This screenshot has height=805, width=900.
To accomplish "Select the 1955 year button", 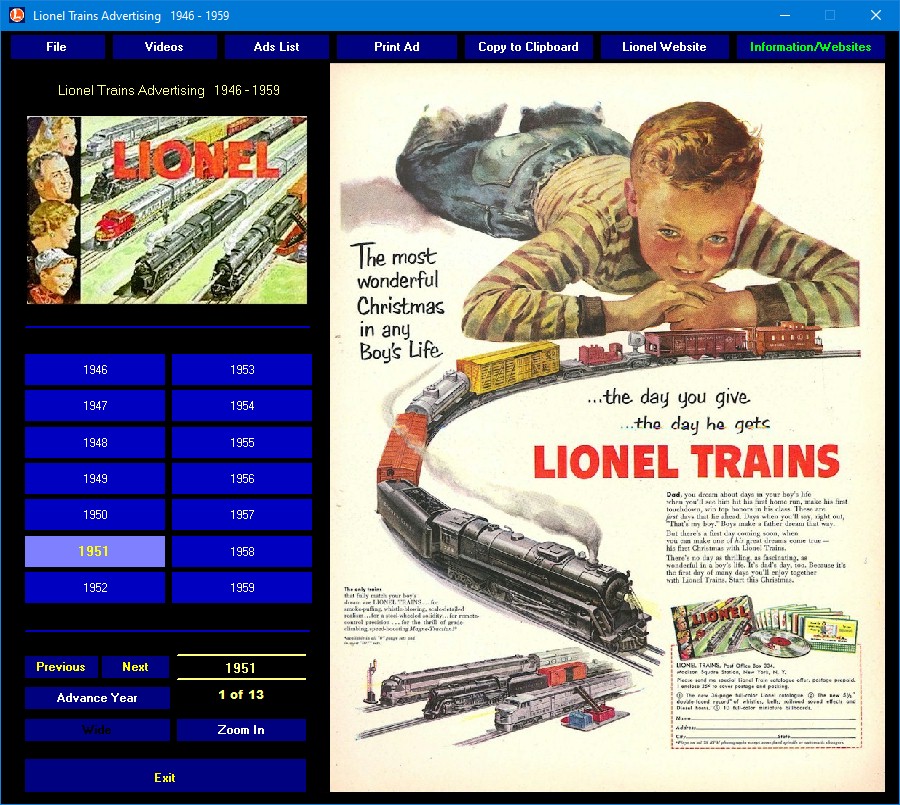I will pyautogui.click(x=242, y=442).
